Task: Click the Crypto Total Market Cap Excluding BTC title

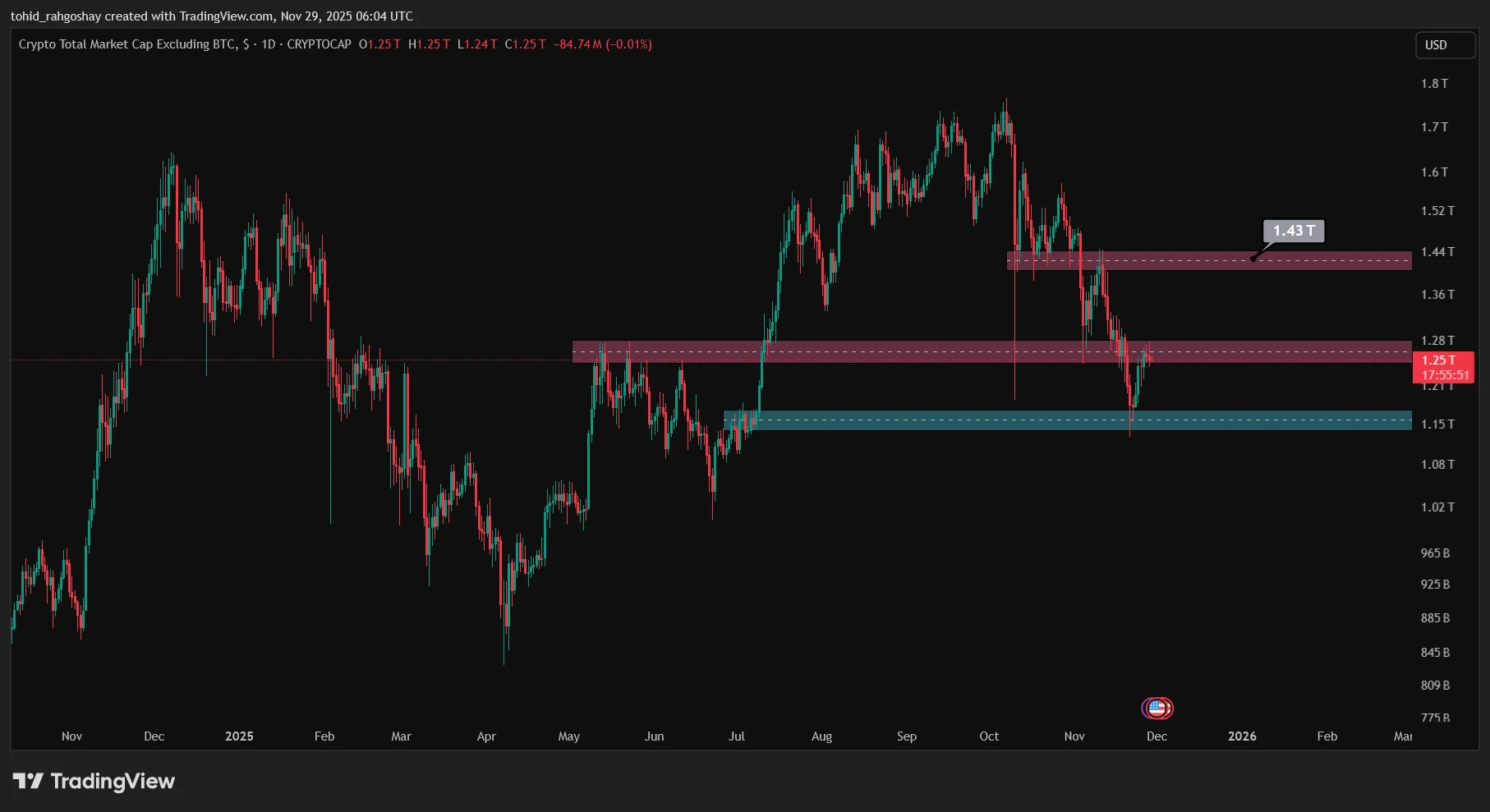Action: [126, 44]
